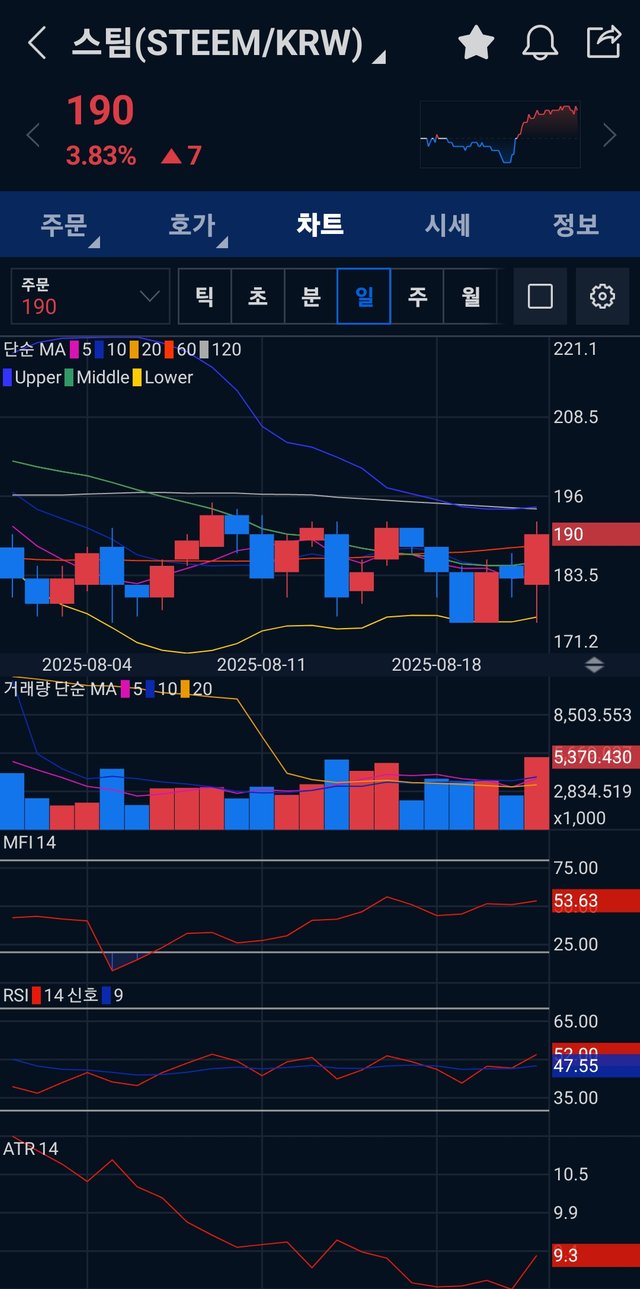Tap the Middle band legend label
640x1289 pixels.
click(103, 377)
